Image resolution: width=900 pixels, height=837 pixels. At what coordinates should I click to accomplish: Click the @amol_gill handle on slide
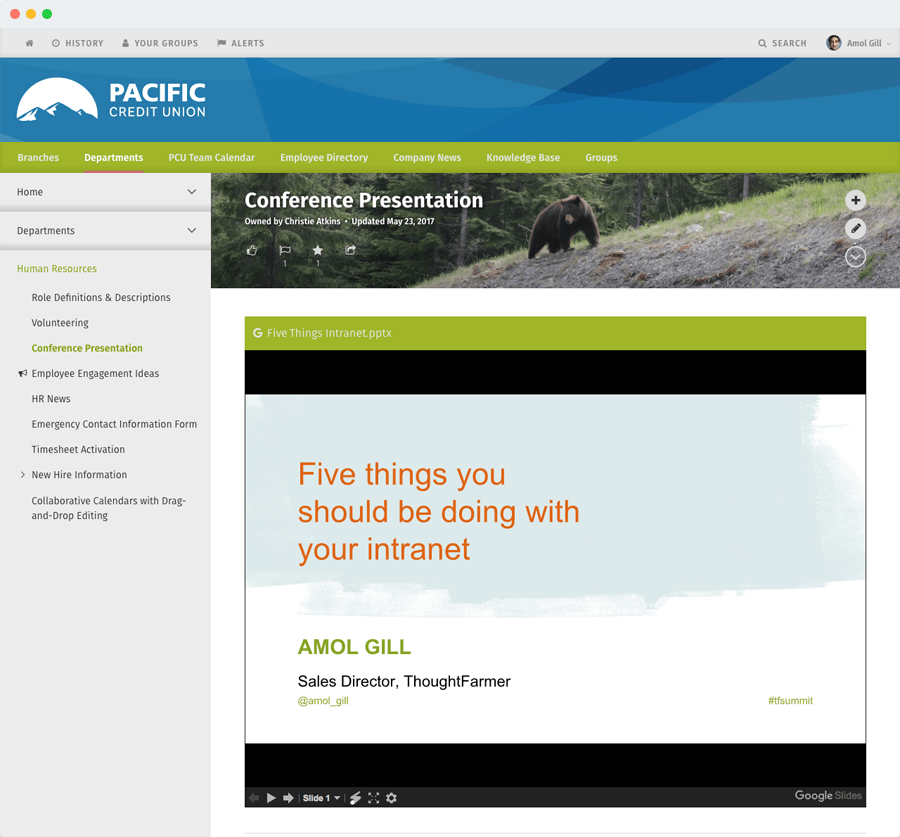[323, 700]
